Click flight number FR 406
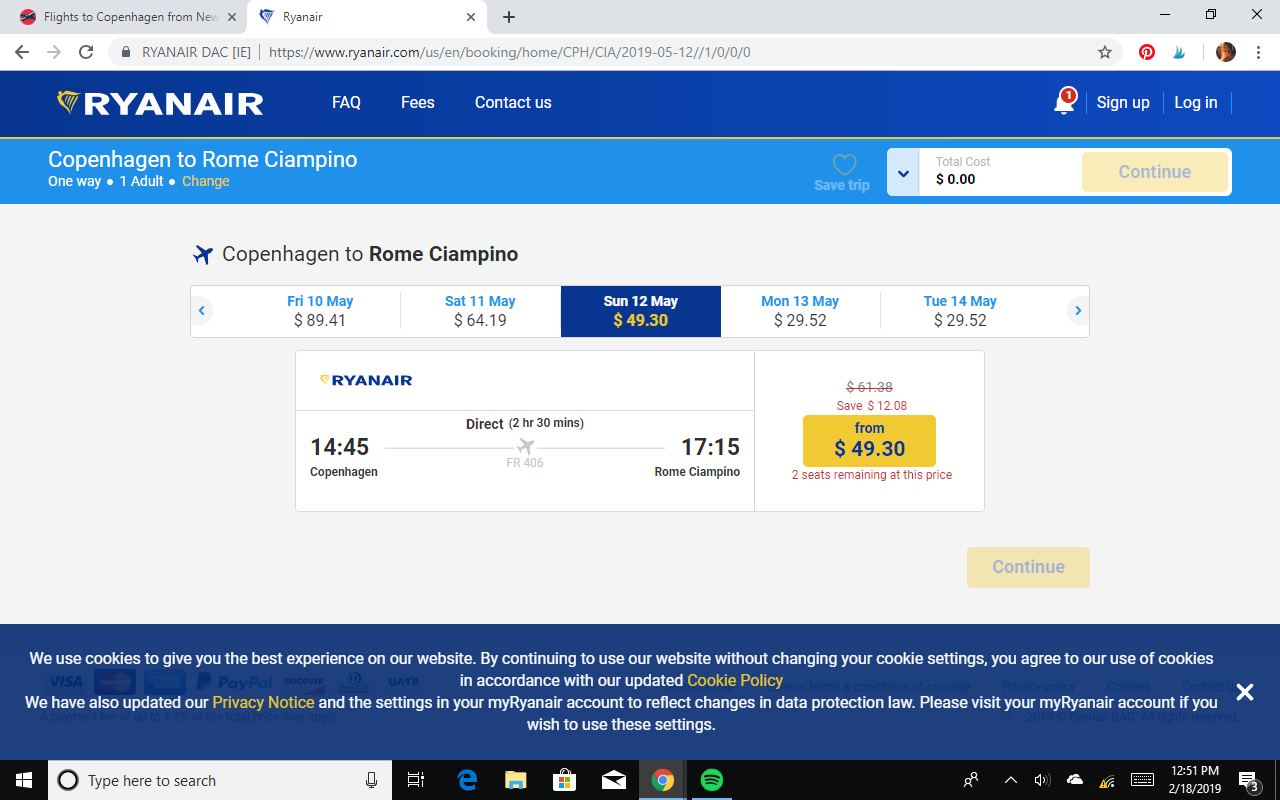Image resolution: width=1280 pixels, height=800 pixels. point(525,463)
